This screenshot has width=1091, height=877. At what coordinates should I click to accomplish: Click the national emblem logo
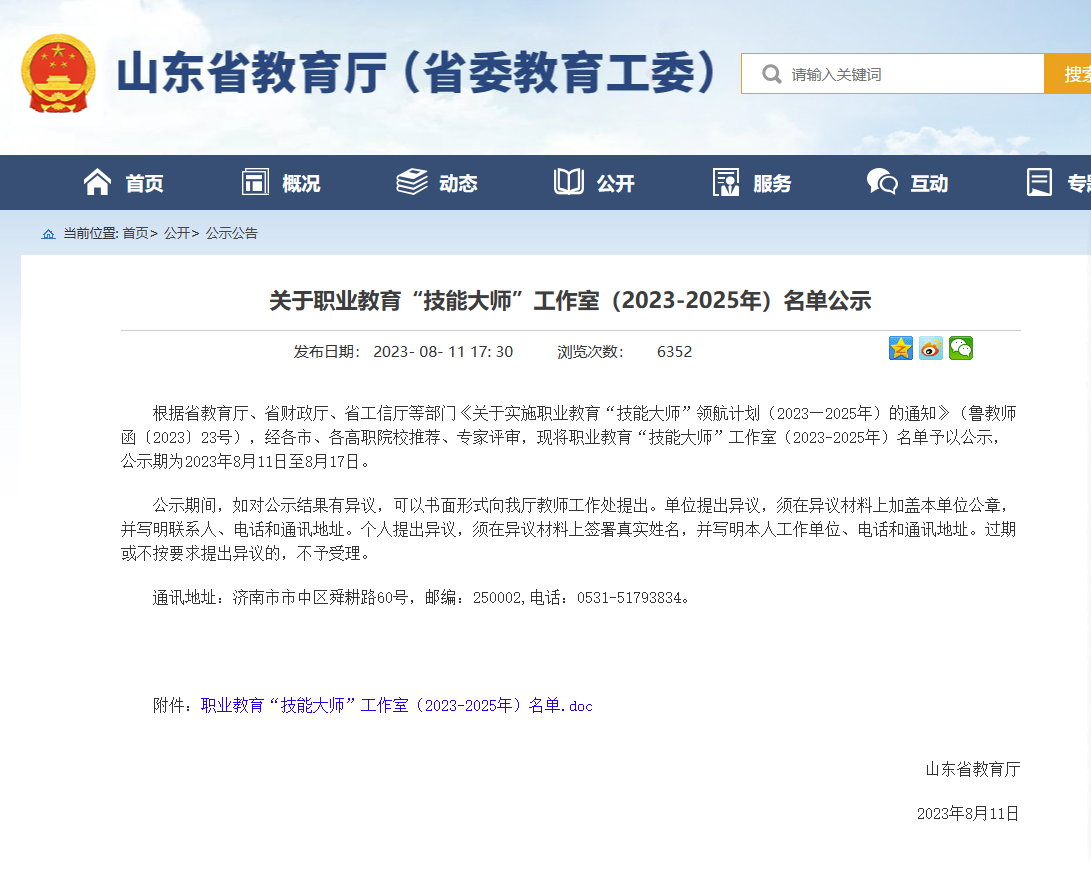pos(59,74)
